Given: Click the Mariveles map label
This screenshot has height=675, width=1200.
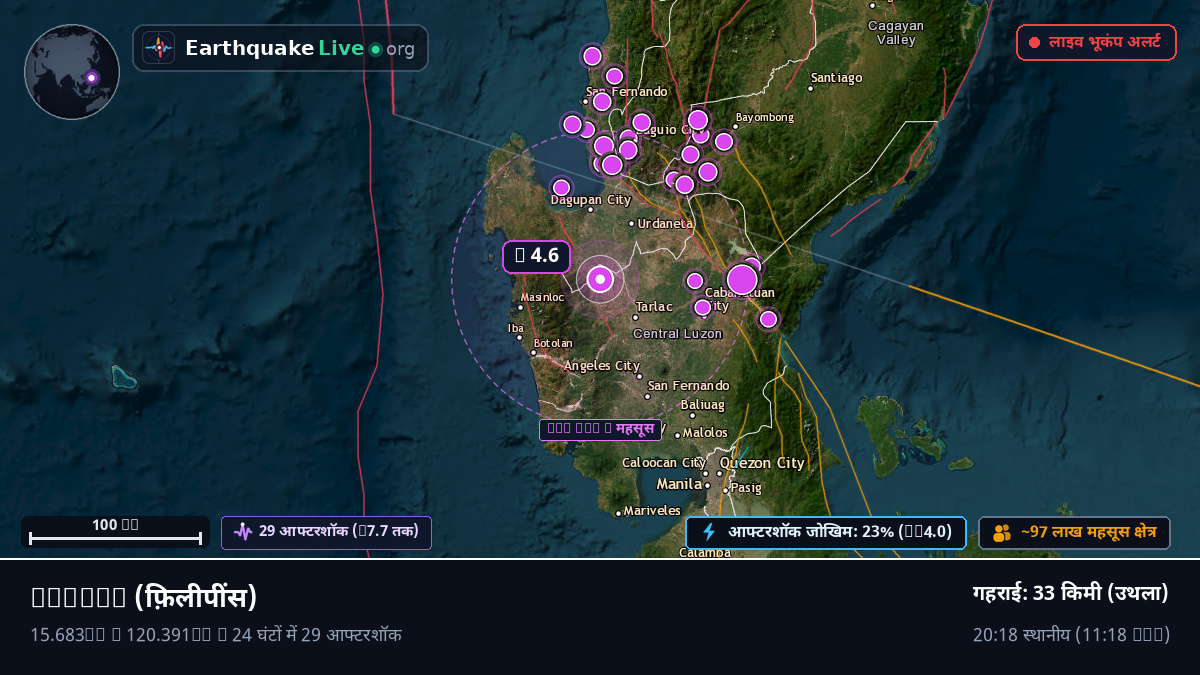Looking at the screenshot, I should (x=652, y=511).
